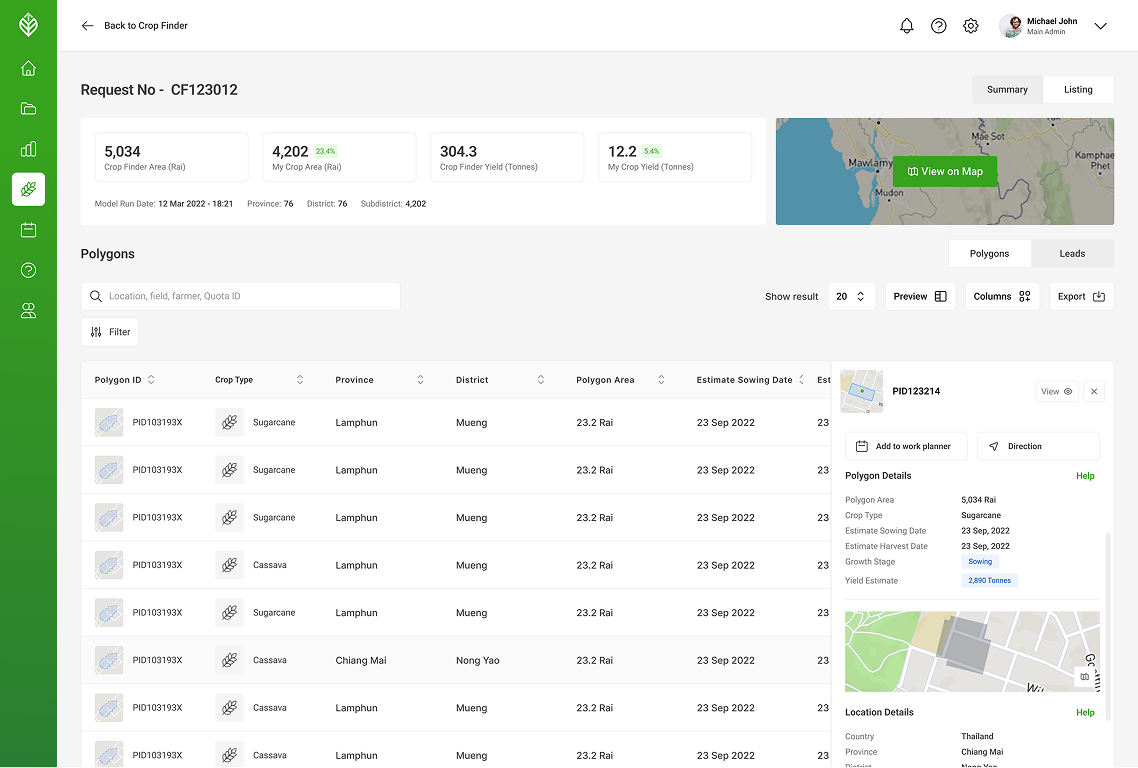Open help question mark in header
This screenshot has width=1138, height=768.
[x=938, y=26]
